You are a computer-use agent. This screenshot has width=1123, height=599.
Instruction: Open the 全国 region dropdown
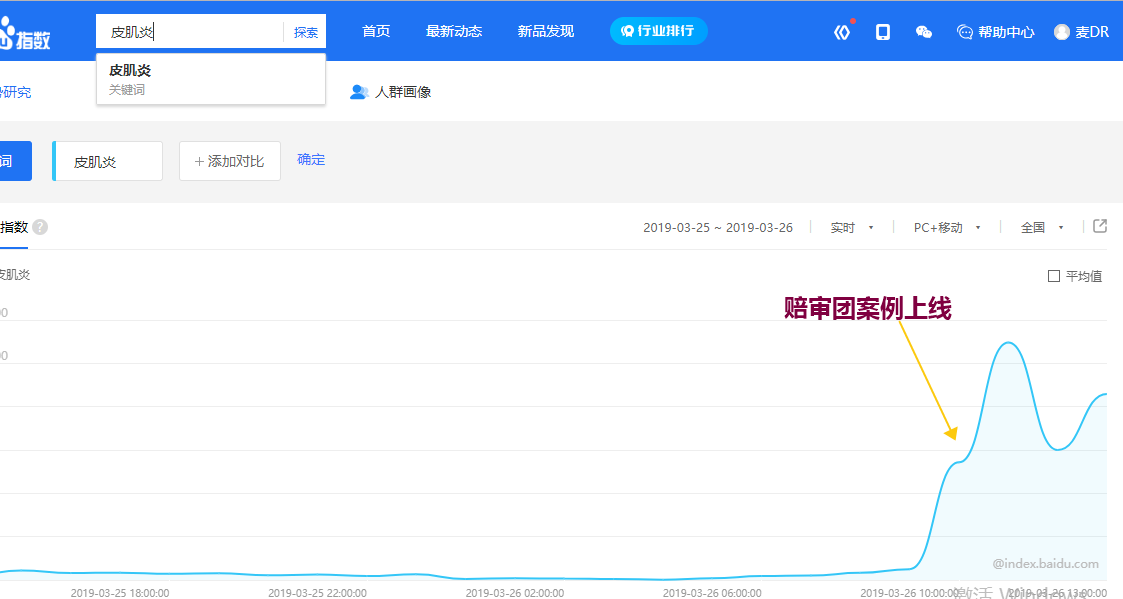click(1041, 228)
